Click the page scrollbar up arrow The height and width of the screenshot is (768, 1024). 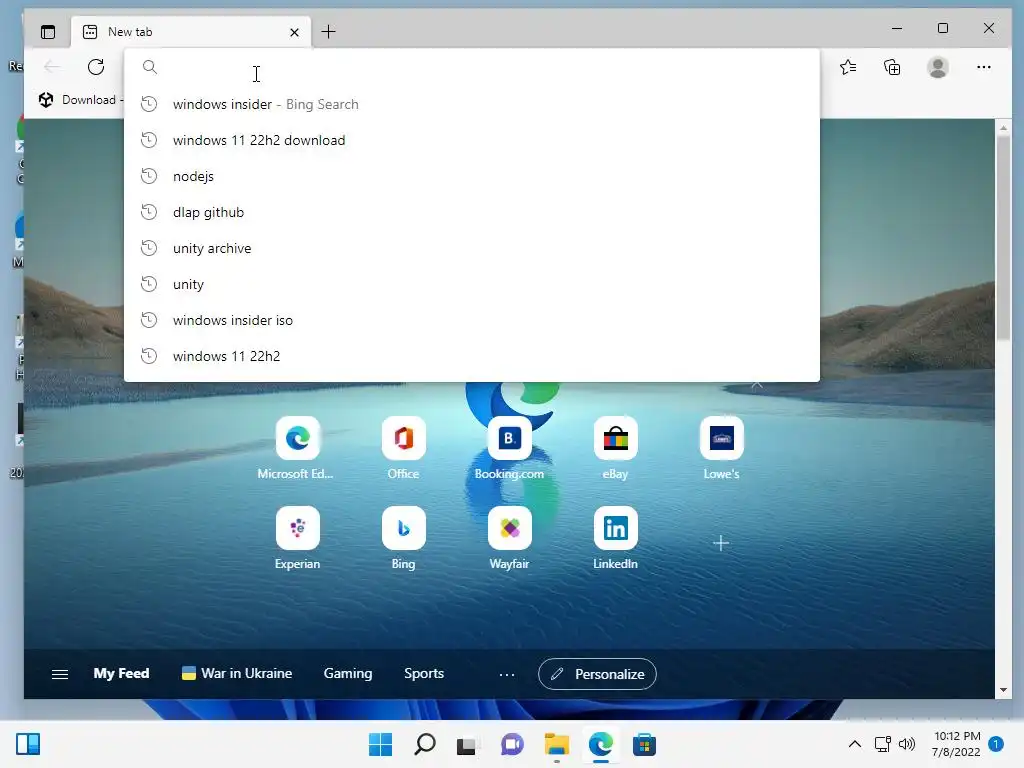tap(1003, 128)
